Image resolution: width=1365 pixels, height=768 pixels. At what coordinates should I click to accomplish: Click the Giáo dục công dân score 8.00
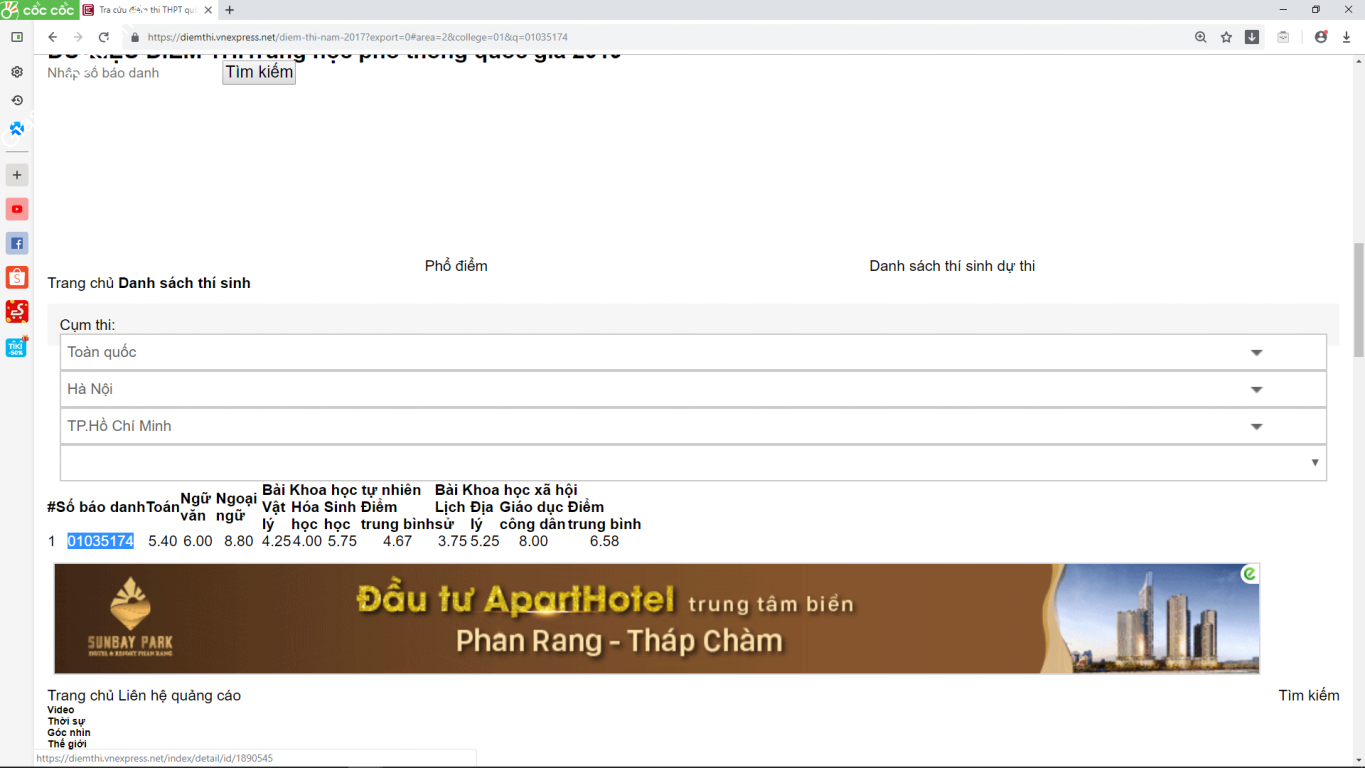(533, 541)
